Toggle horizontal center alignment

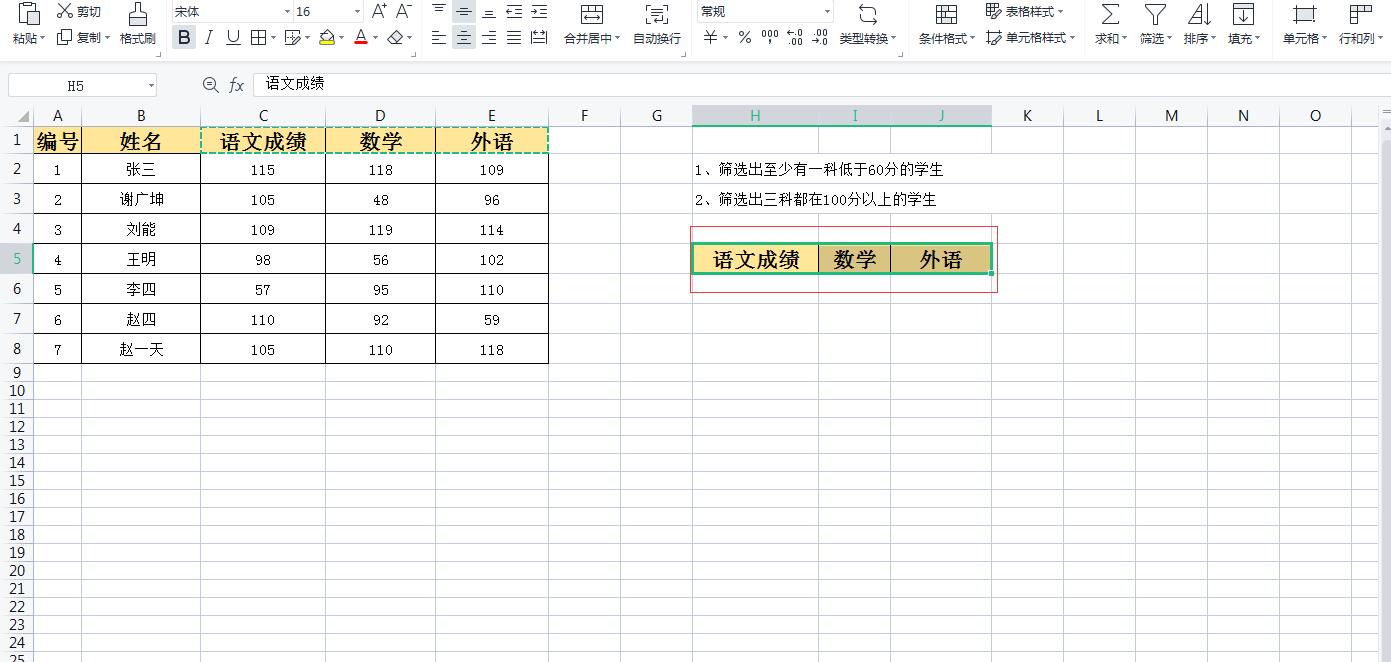coord(464,37)
